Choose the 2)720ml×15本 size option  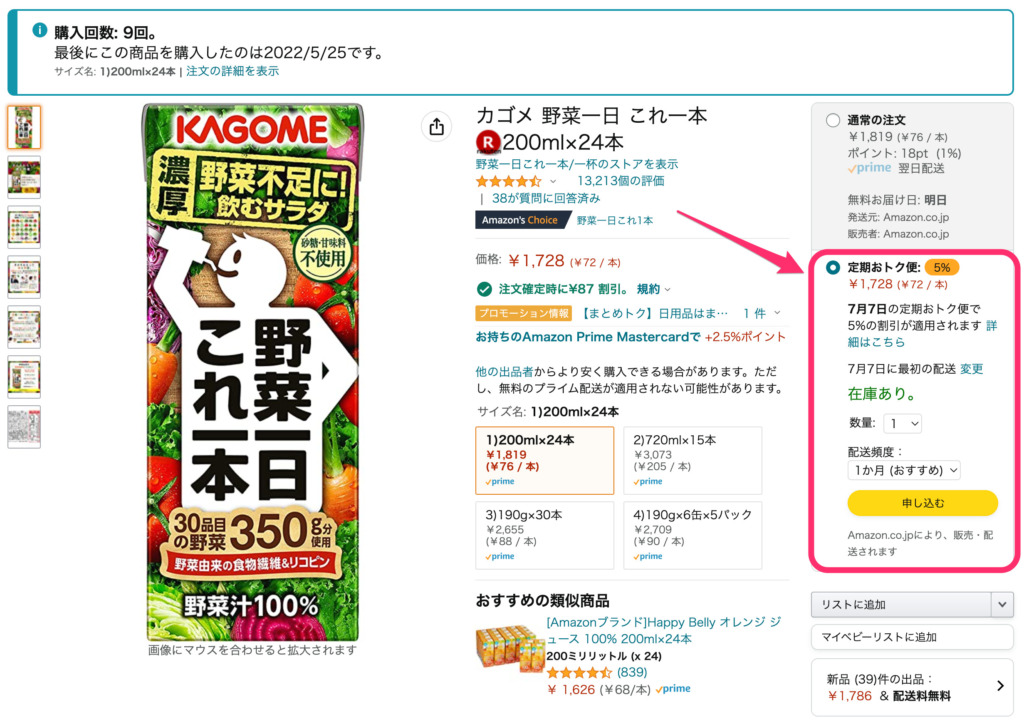coord(693,460)
